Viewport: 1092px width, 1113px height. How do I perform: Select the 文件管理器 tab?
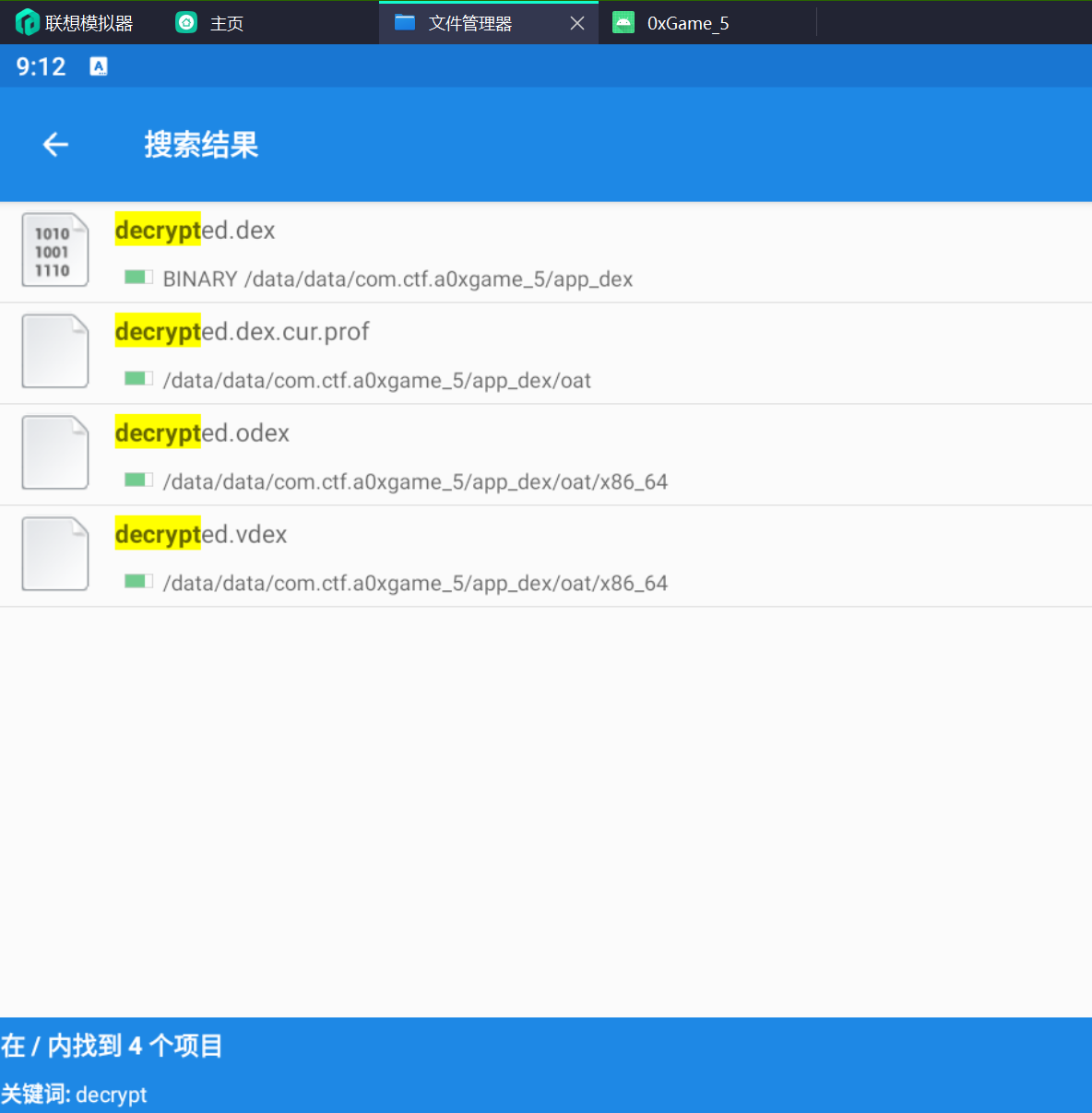coord(469,23)
